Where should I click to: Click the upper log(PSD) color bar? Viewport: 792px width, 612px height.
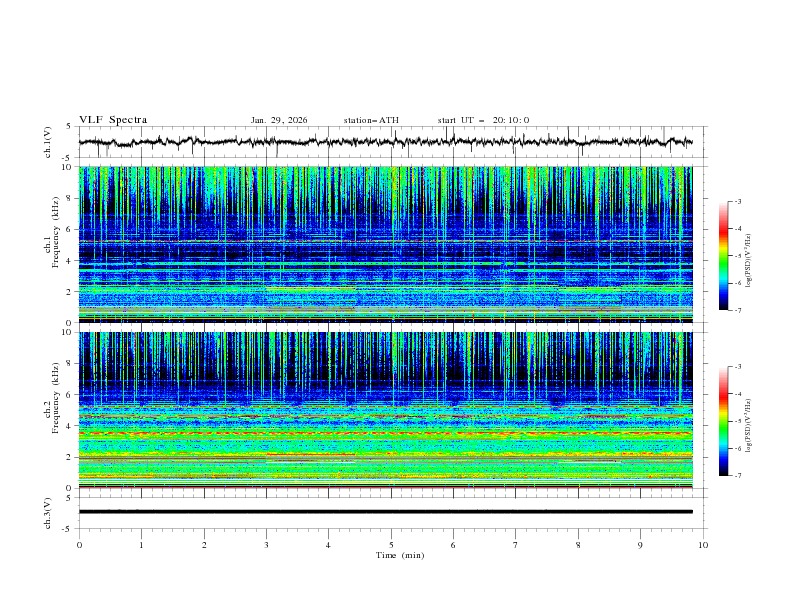tap(723, 255)
